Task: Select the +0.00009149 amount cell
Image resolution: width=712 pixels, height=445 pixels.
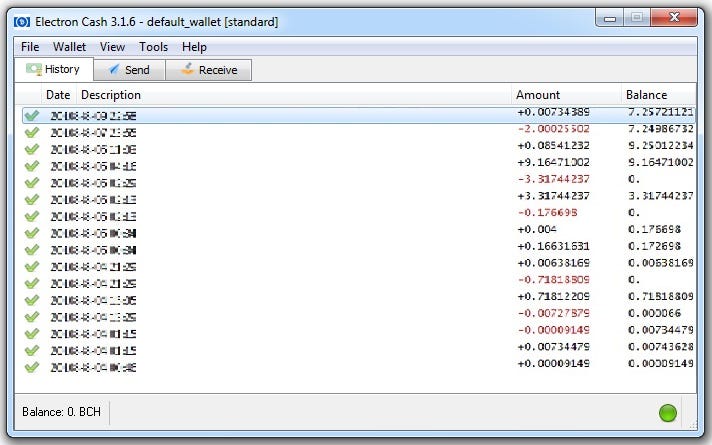Action: pos(554,363)
